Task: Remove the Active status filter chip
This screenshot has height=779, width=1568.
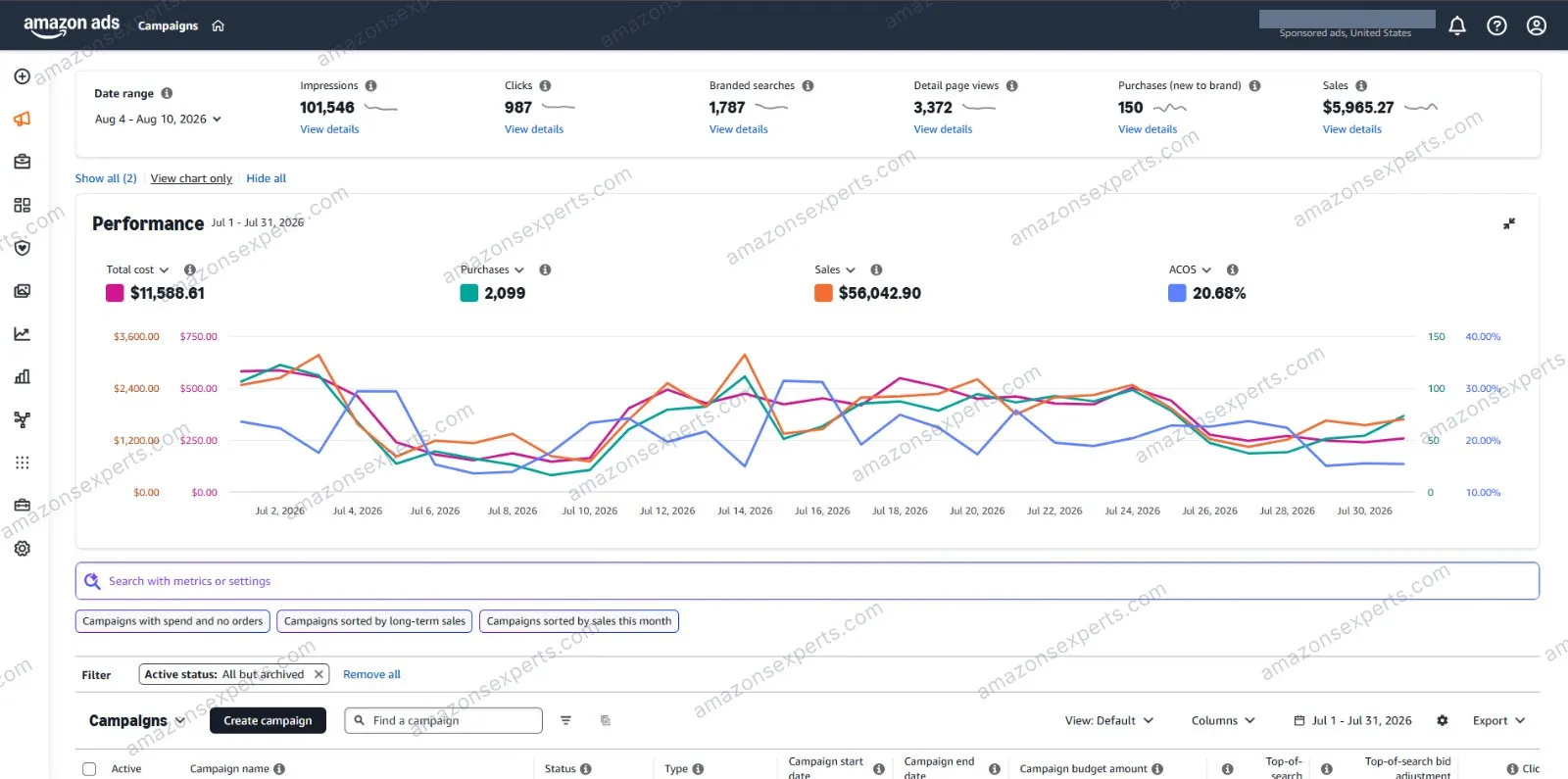Action: pos(318,674)
